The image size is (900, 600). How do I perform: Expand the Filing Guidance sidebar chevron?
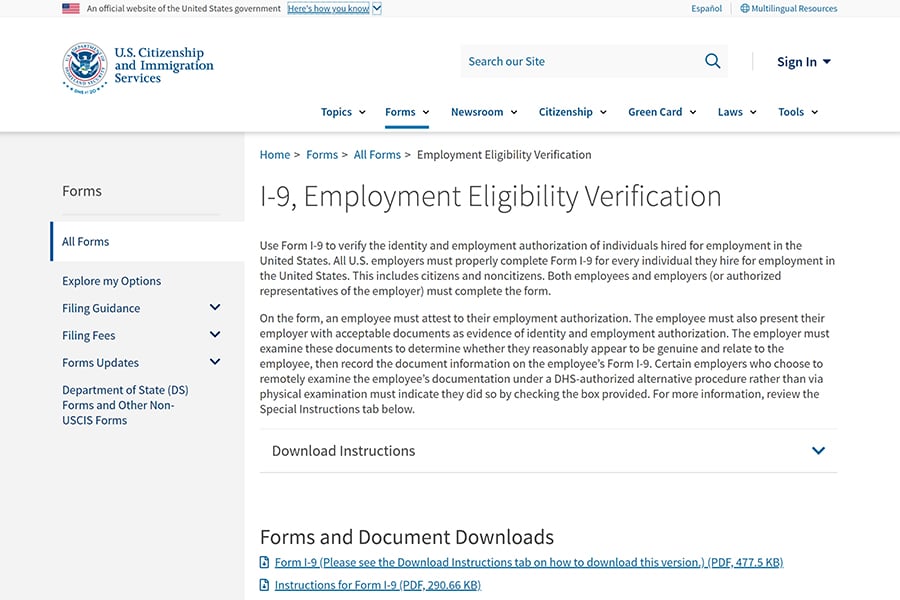[215, 308]
